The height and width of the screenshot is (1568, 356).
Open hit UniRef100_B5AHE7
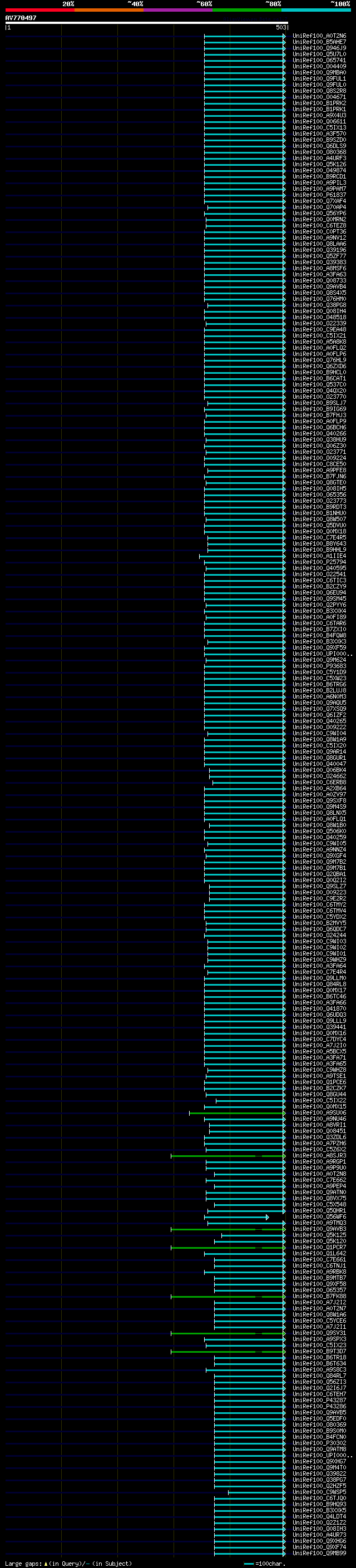pyautogui.click(x=319, y=42)
